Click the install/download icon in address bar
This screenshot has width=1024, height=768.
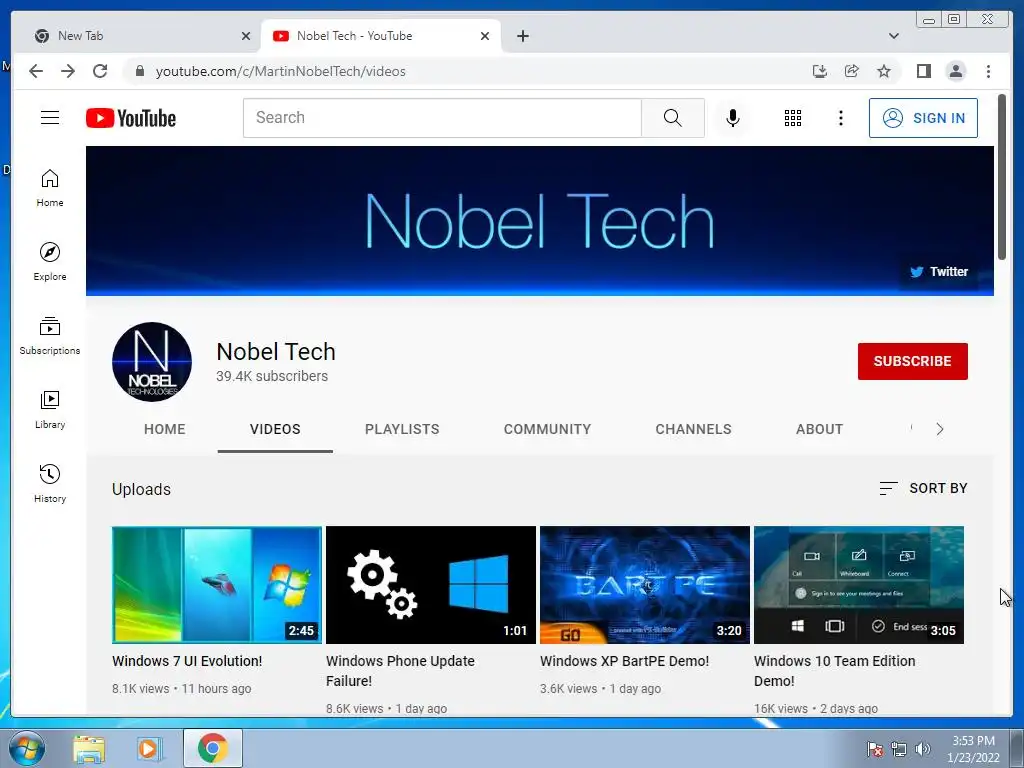tap(820, 71)
